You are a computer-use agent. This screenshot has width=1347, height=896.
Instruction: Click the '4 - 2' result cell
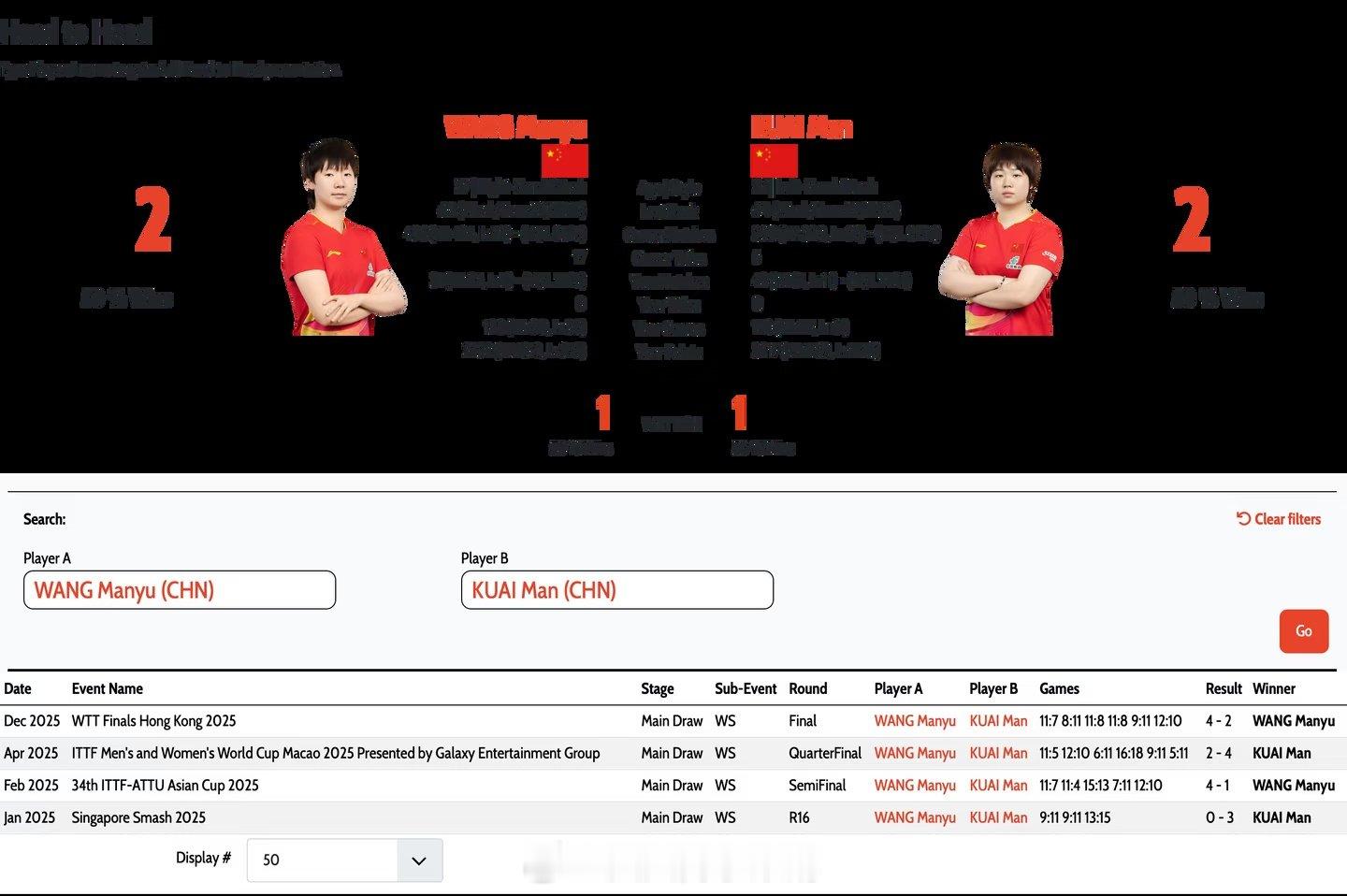[x=1219, y=721]
